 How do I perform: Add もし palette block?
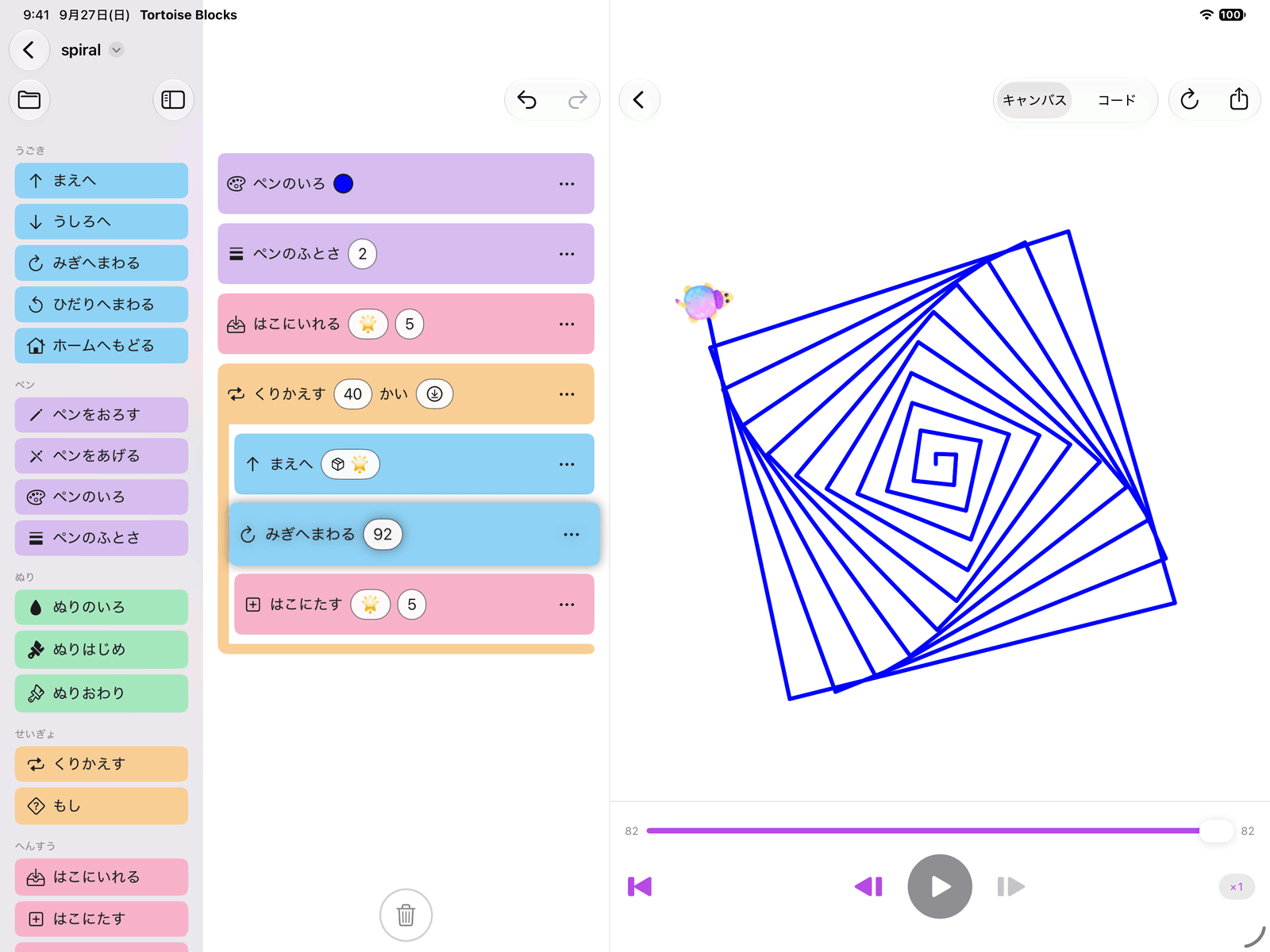(102, 806)
